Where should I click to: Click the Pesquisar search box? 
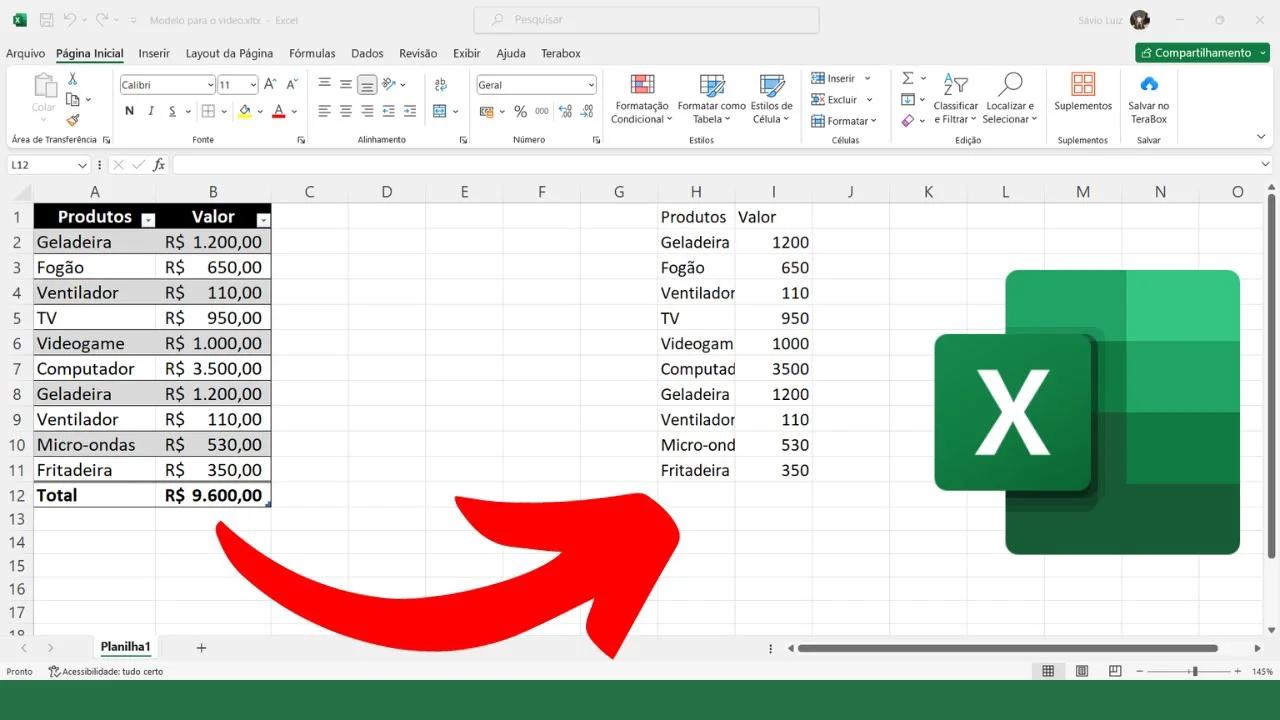[x=646, y=20]
